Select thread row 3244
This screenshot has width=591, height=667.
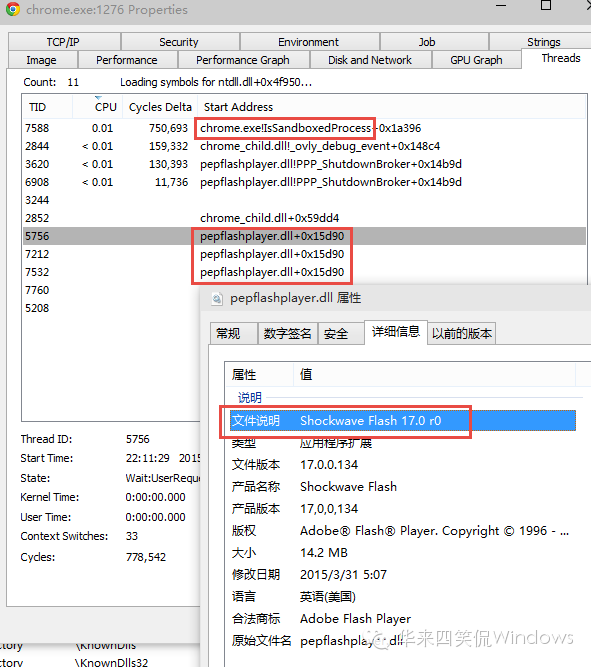304,200
